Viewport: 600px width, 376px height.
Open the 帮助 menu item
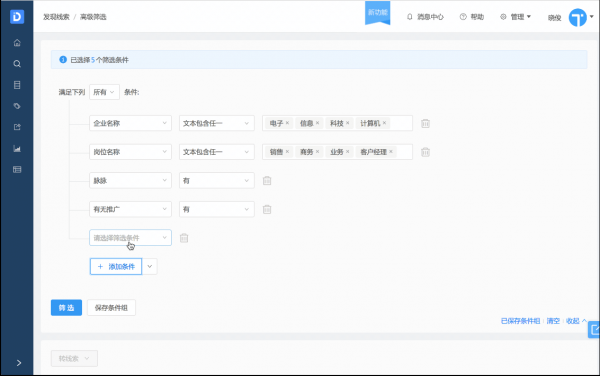tap(472, 17)
